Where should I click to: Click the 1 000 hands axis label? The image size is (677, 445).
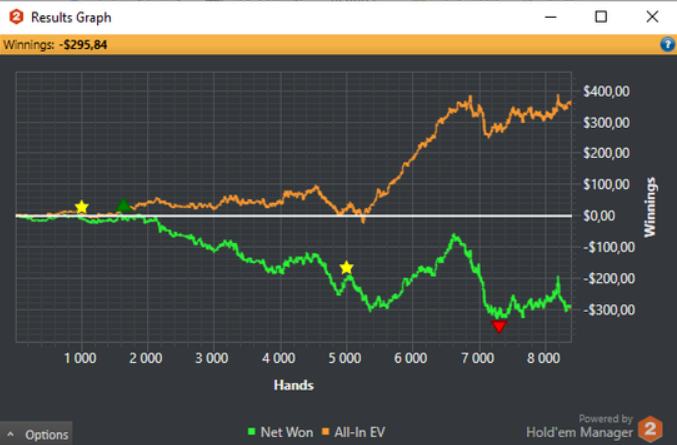pyautogui.click(x=80, y=358)
